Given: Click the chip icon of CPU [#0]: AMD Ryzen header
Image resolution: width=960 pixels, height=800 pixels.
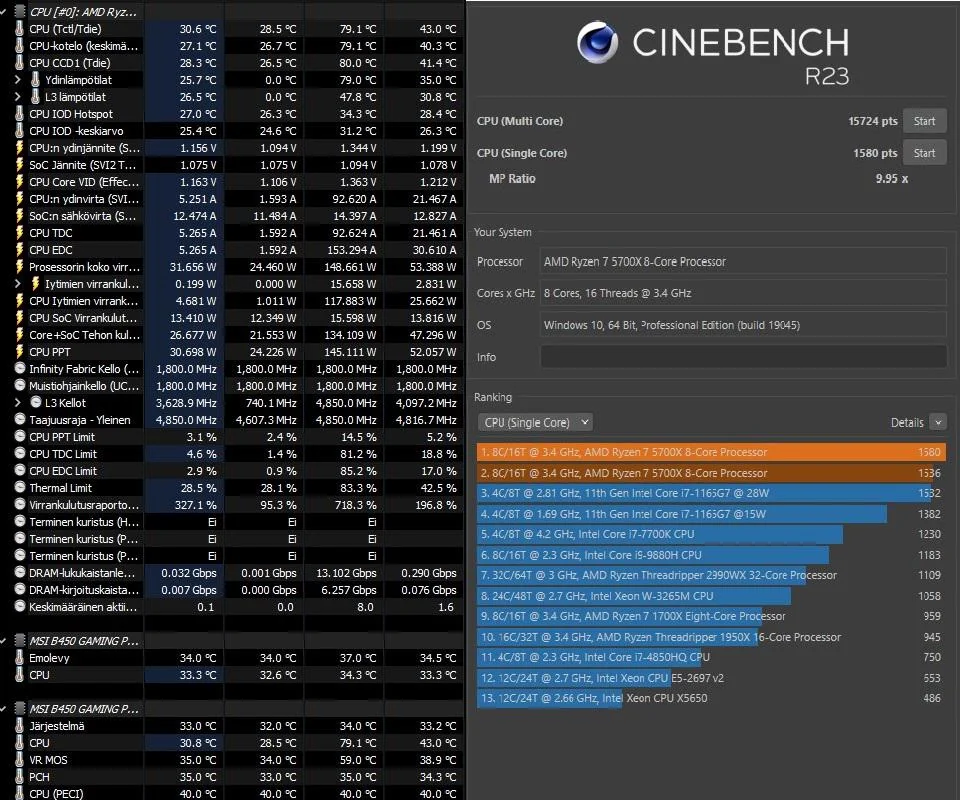Looking at the screenshot, I should (x=20, y=12).
